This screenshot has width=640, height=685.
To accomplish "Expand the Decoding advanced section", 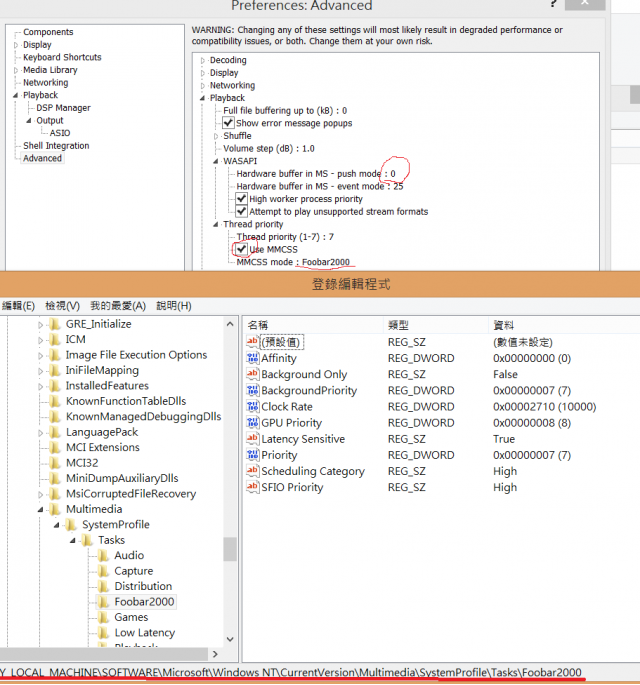I will 202,60.
